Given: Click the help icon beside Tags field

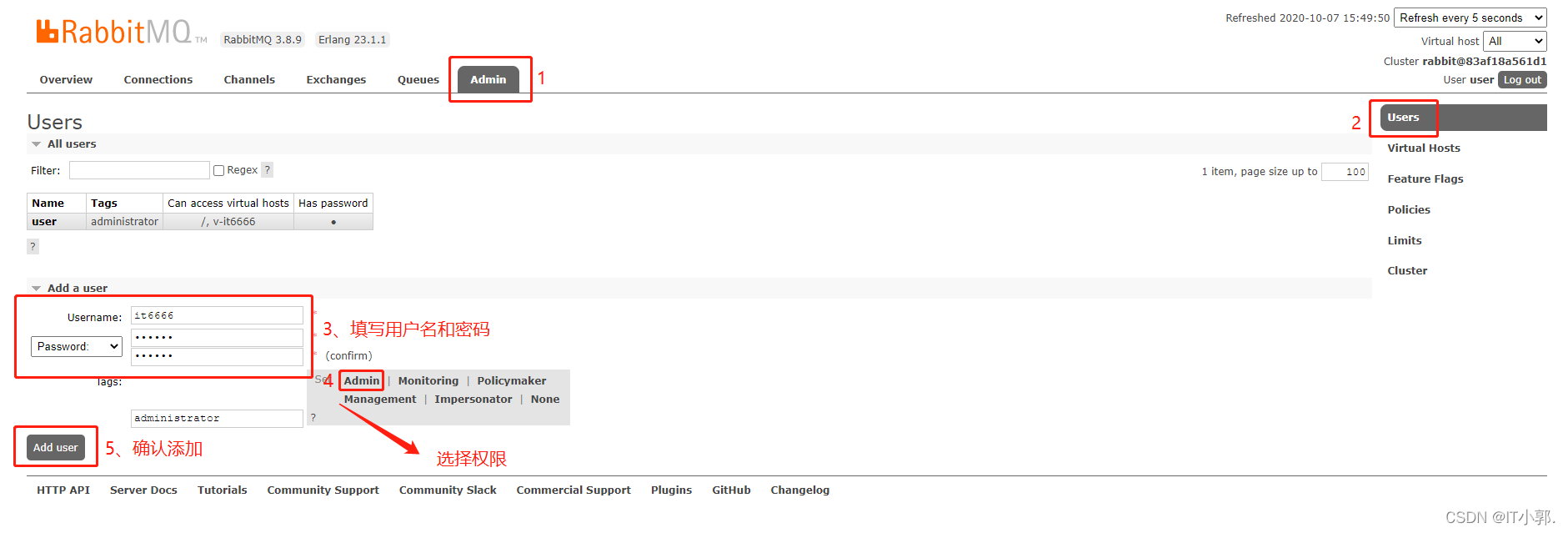Looking at the screenshot, I should click(313, 418).
